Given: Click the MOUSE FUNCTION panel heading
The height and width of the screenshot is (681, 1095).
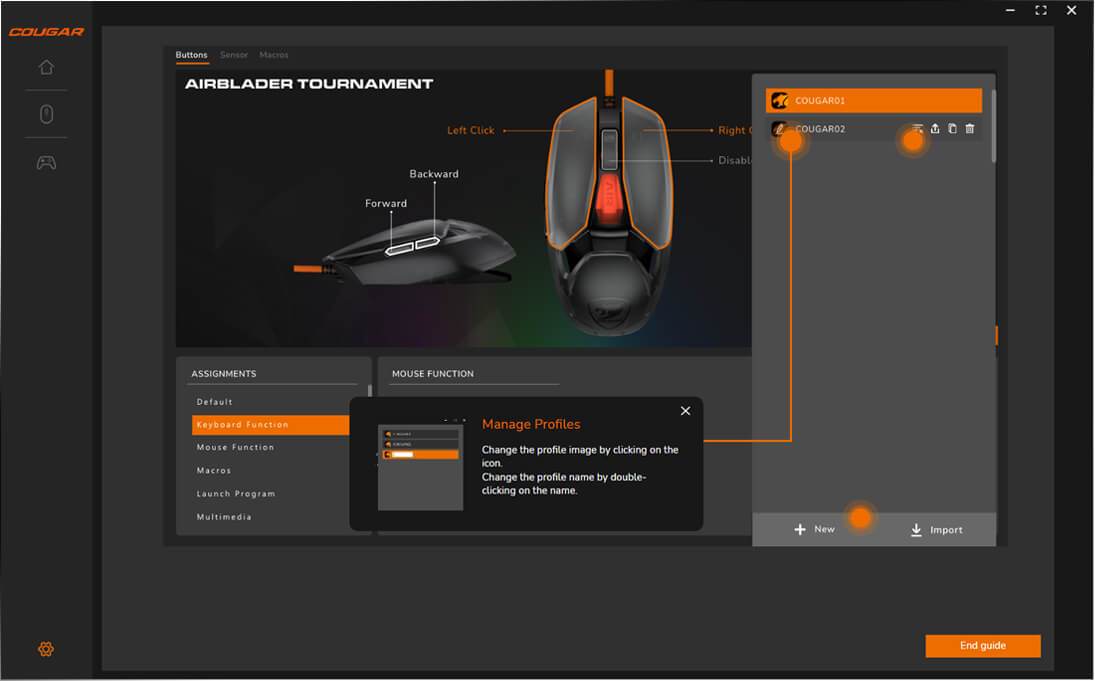Looking at the screenshot, I should tap(432, 374).
